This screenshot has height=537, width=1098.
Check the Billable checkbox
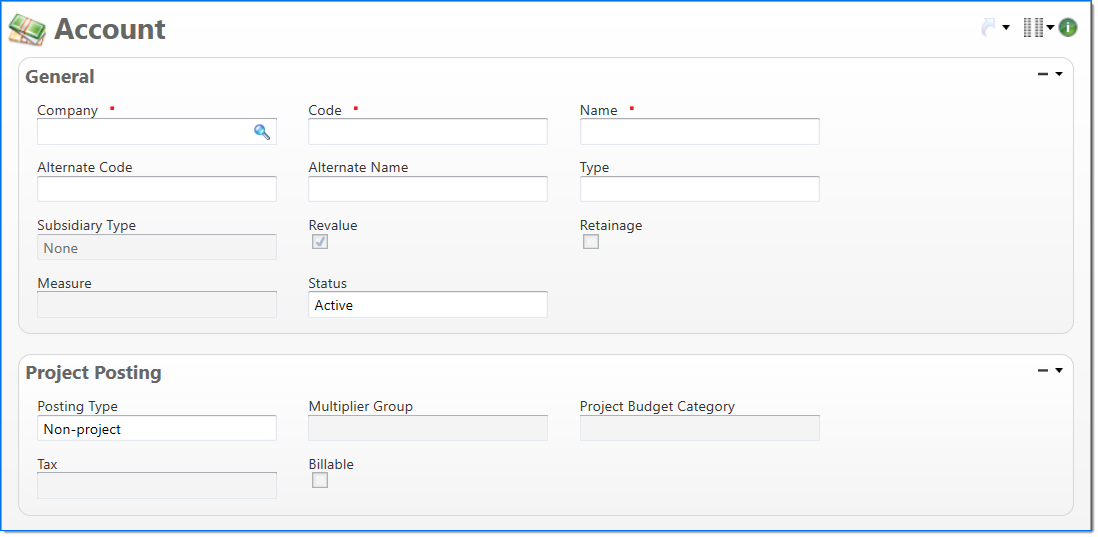[320, 481]
